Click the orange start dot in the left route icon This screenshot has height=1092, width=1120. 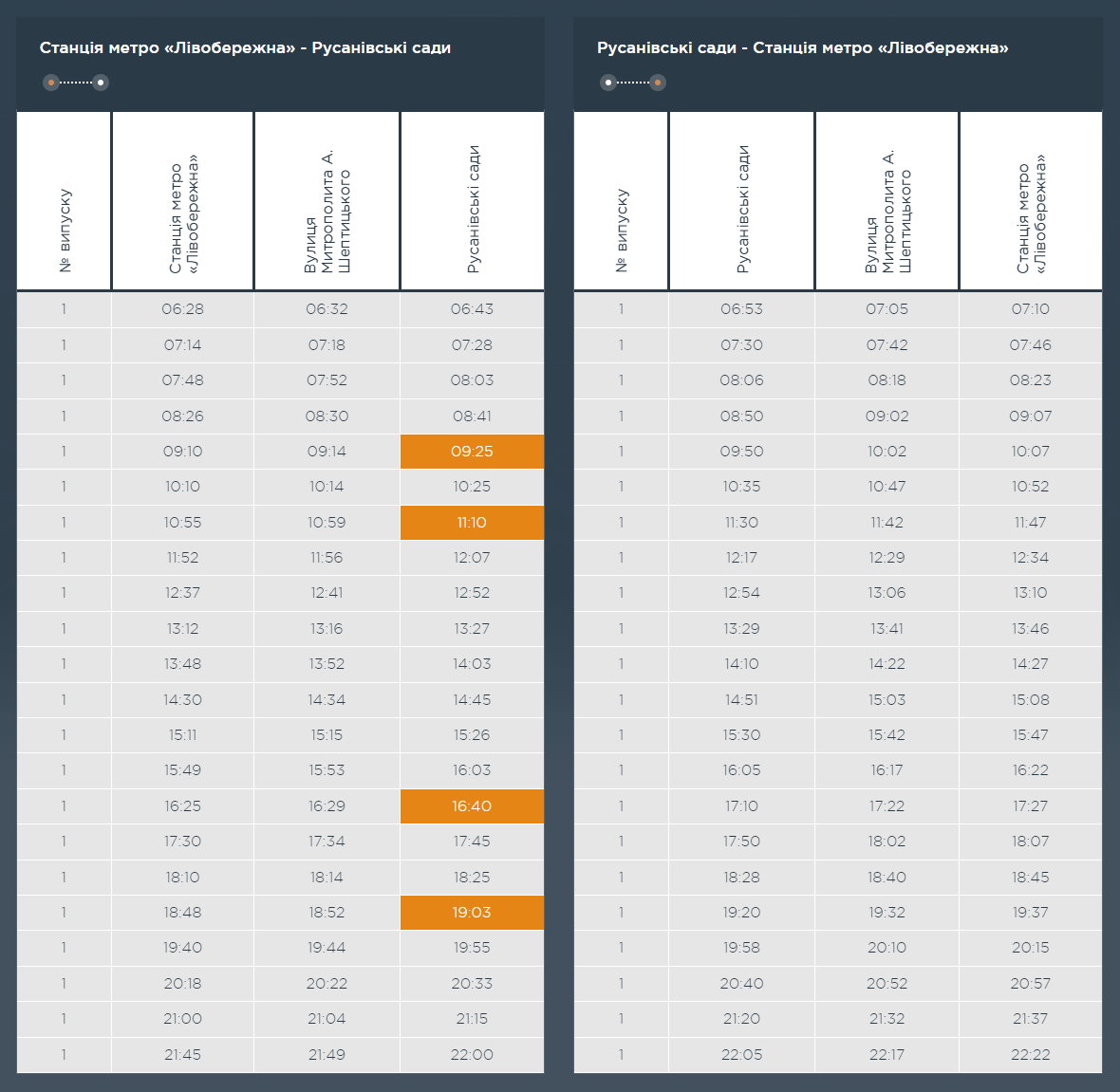51,83
